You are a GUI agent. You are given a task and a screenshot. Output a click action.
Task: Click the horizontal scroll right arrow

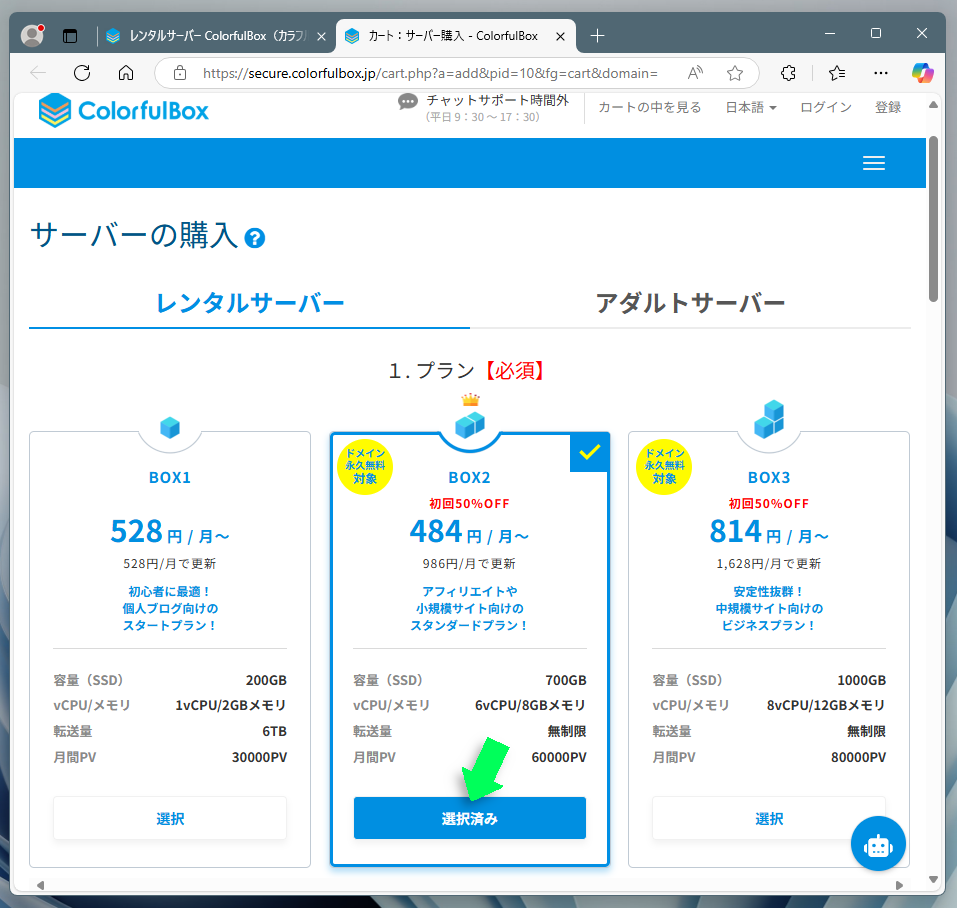pos(899,885)
